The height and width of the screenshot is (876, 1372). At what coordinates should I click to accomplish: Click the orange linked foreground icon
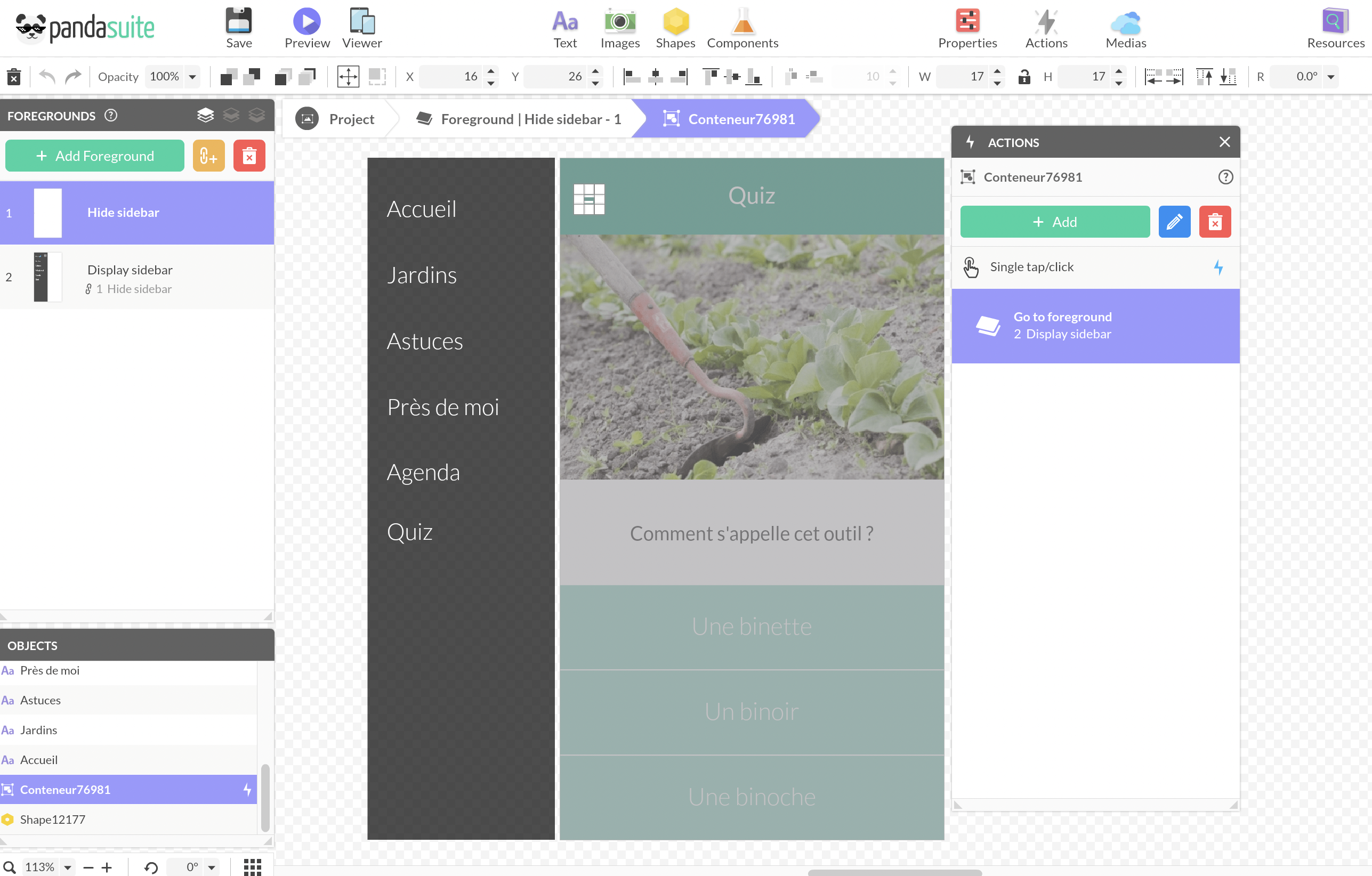pyautogui.click(x=208, y=156)
